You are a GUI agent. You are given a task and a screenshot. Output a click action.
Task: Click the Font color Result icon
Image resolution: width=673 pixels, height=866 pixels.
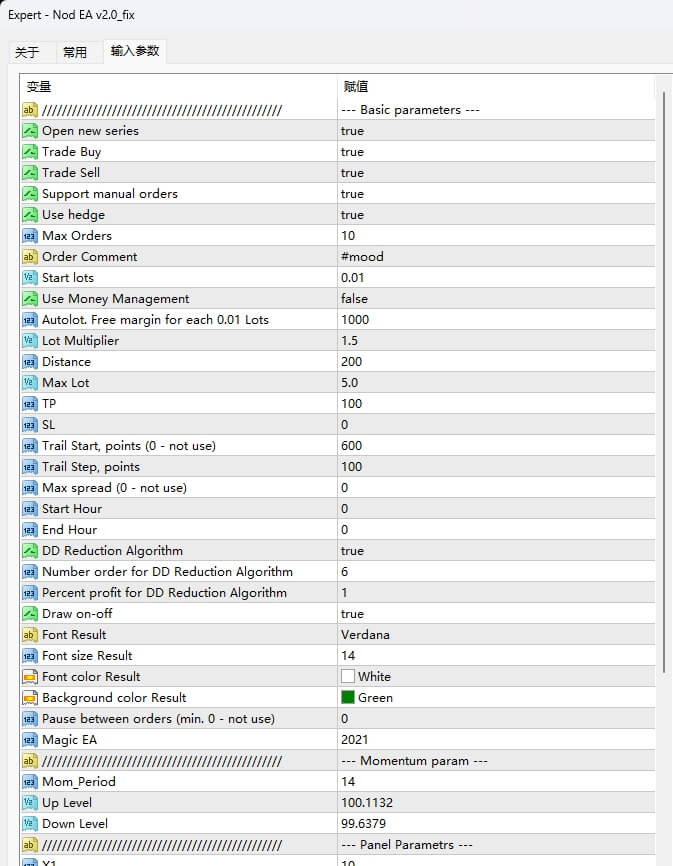(x=30, y=677)
